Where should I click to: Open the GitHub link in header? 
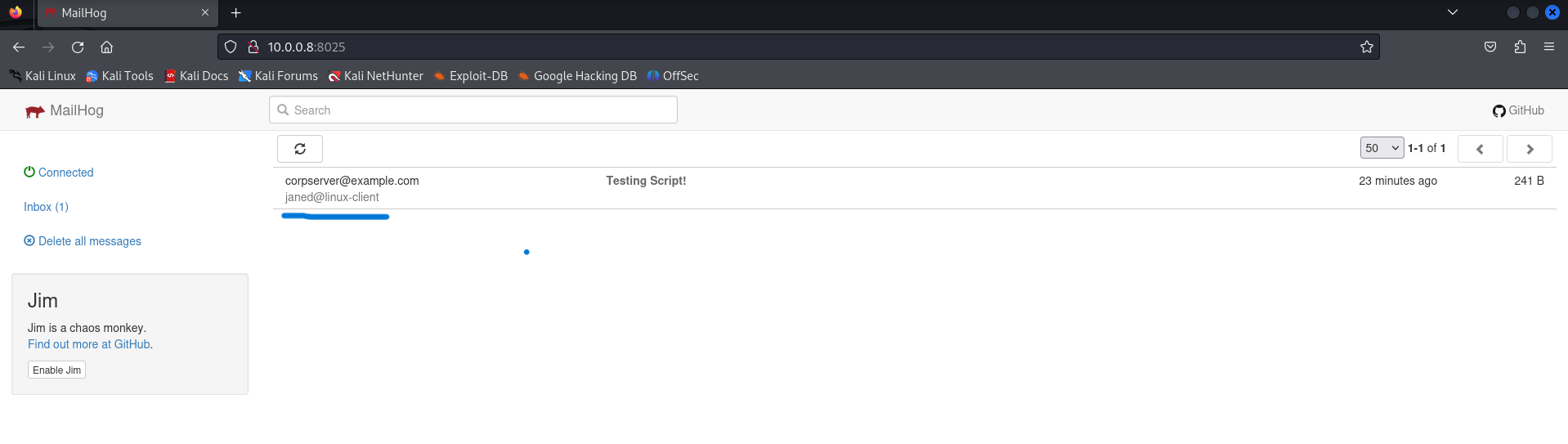click(x=1518, y=110)
